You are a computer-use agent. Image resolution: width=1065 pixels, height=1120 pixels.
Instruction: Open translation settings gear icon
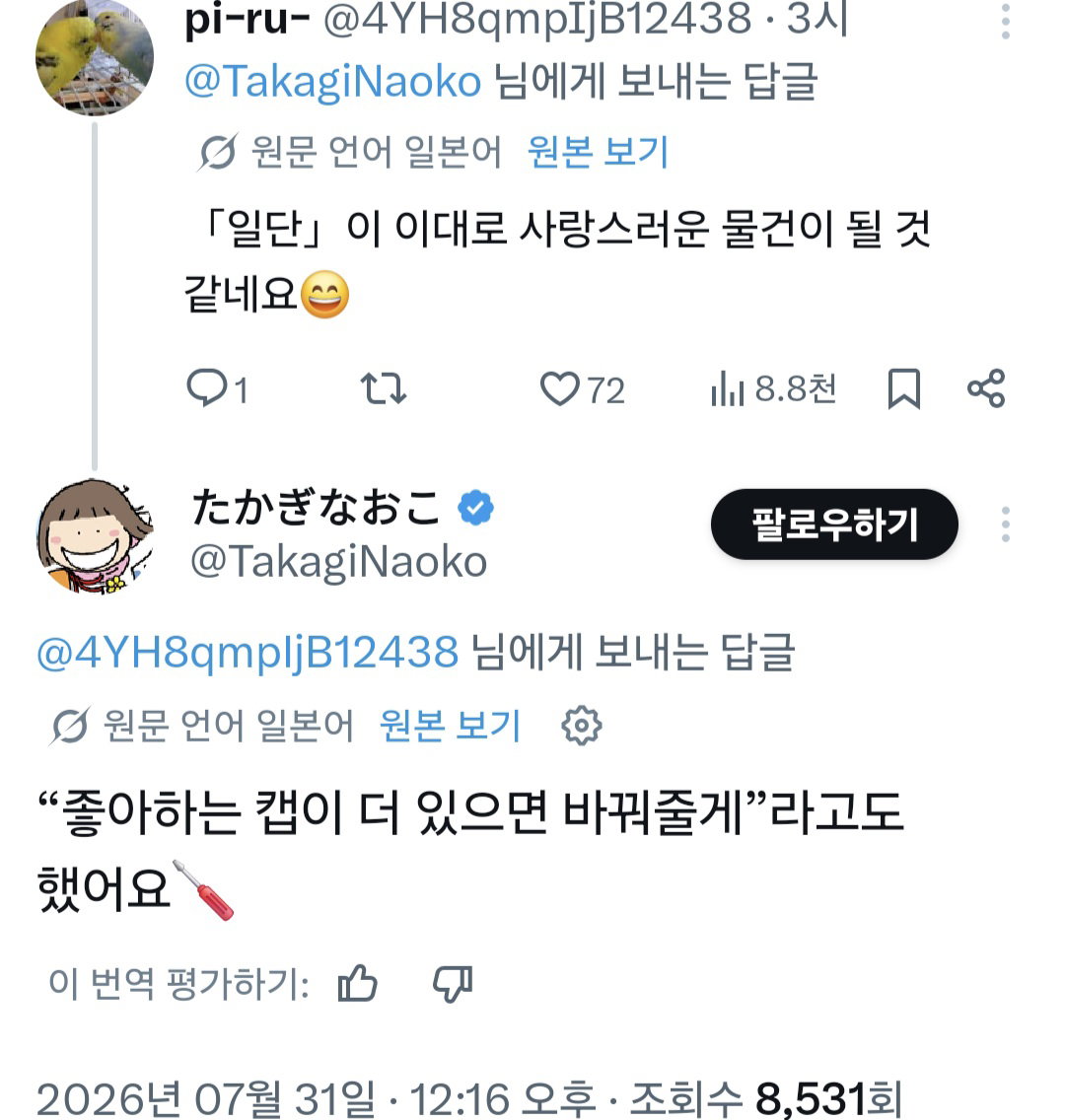coord(582,726)
